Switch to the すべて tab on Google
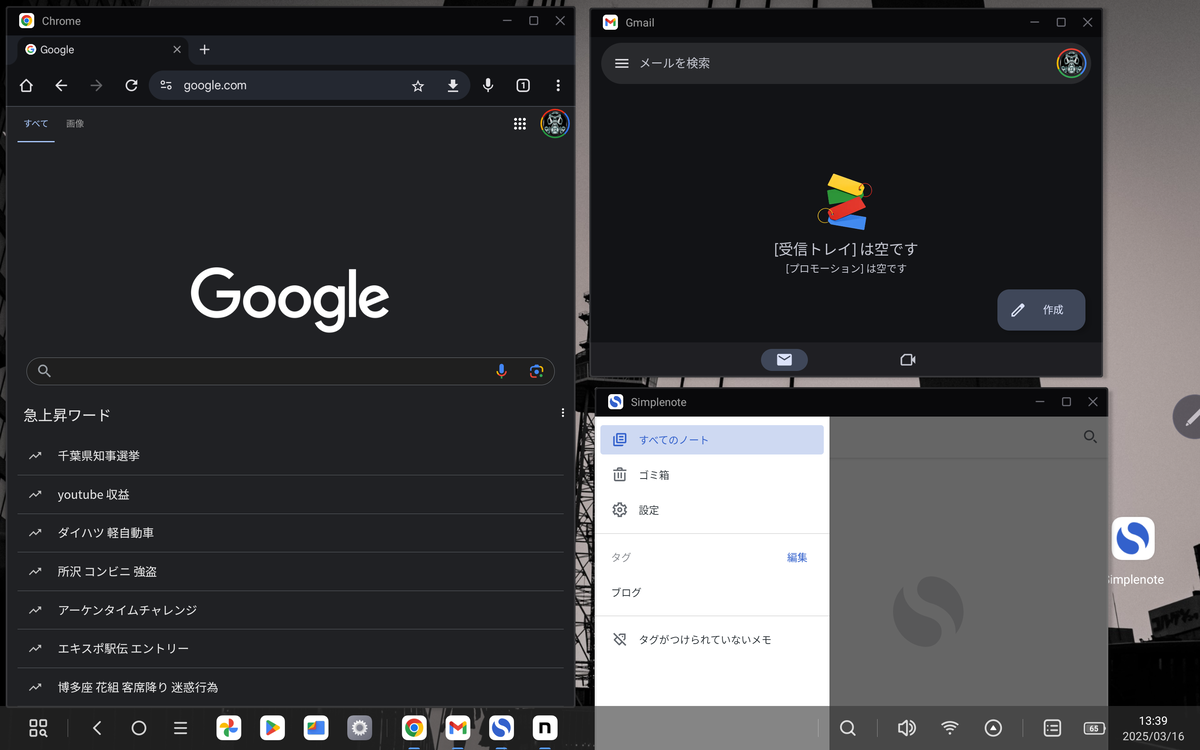Screen dimensions: 1200x750 [36, 124]
